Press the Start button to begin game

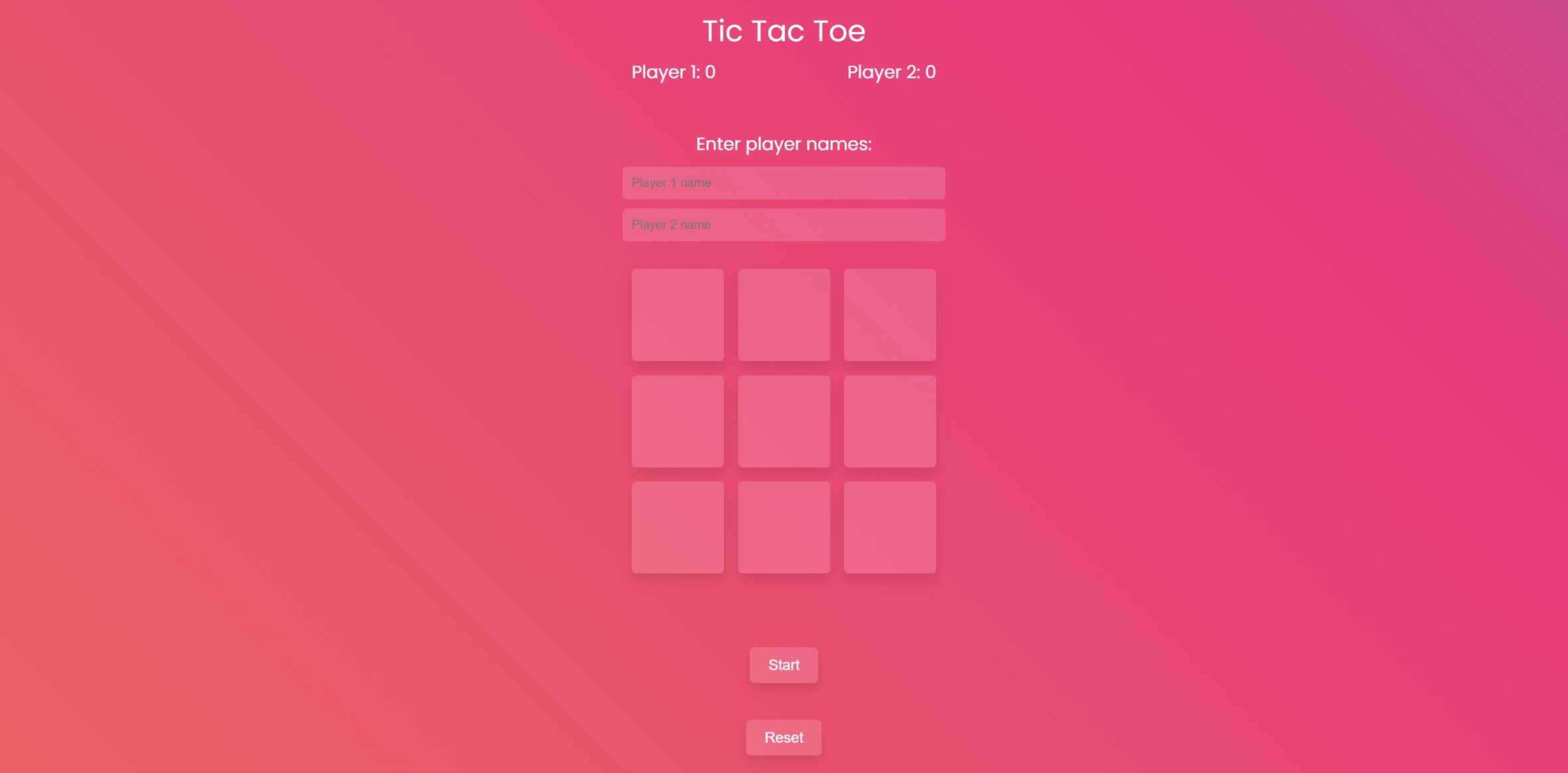point(784,665)
